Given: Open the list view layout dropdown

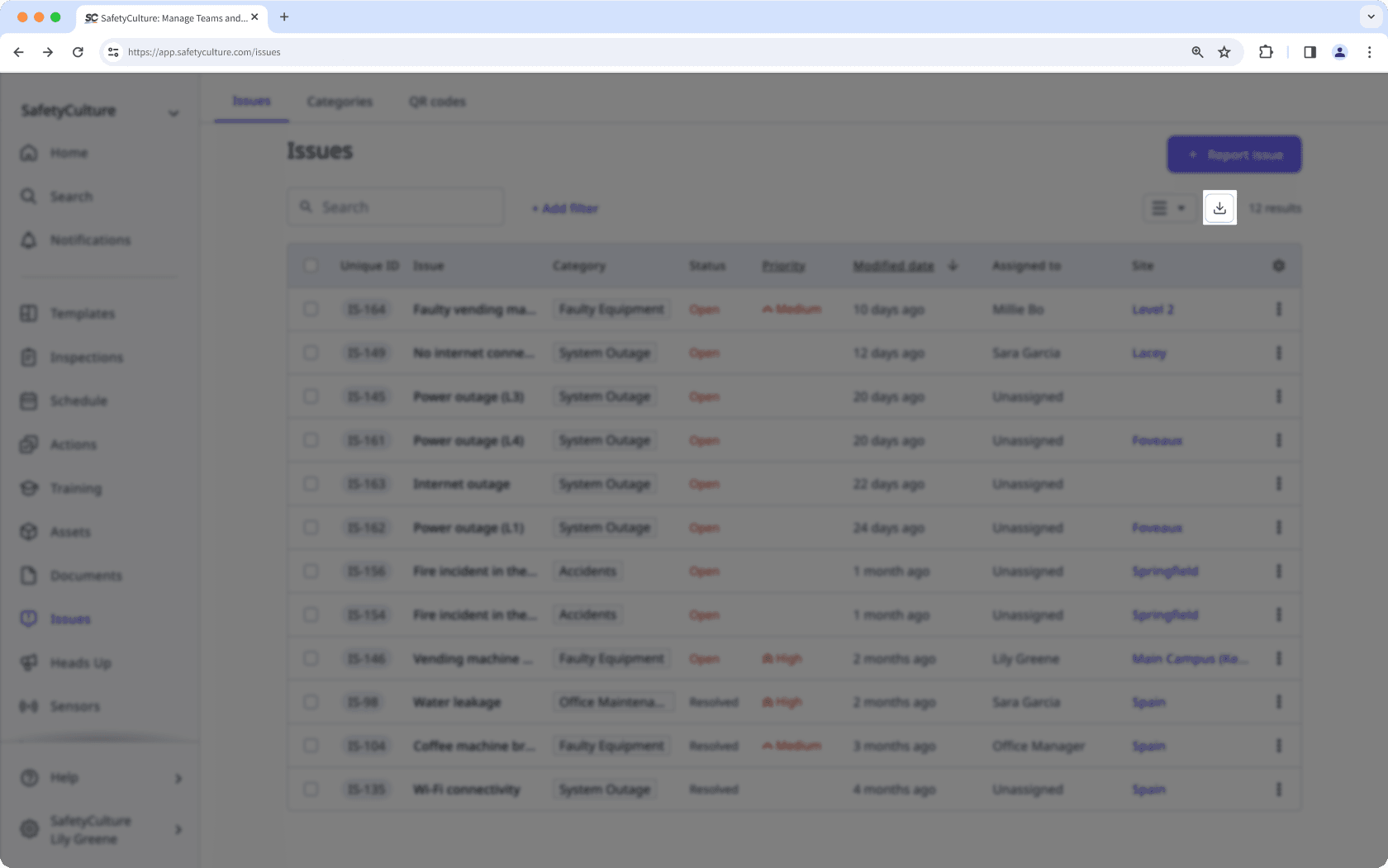Looking at the screenshot, I should pyautogui.click(x=1167, y=208).
